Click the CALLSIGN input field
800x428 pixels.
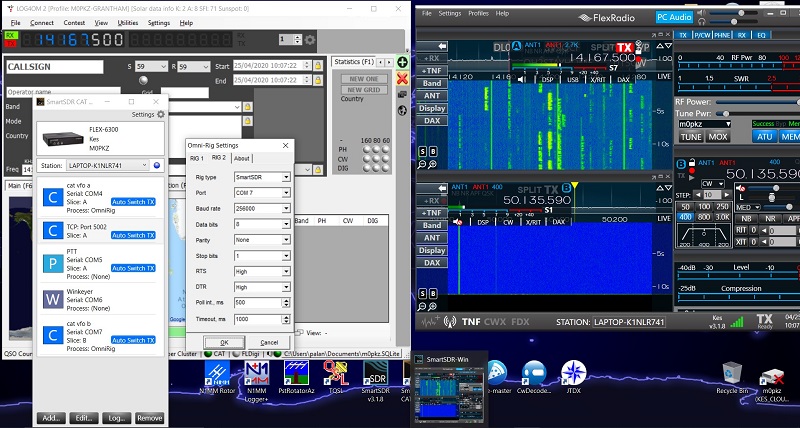point(55,67)
